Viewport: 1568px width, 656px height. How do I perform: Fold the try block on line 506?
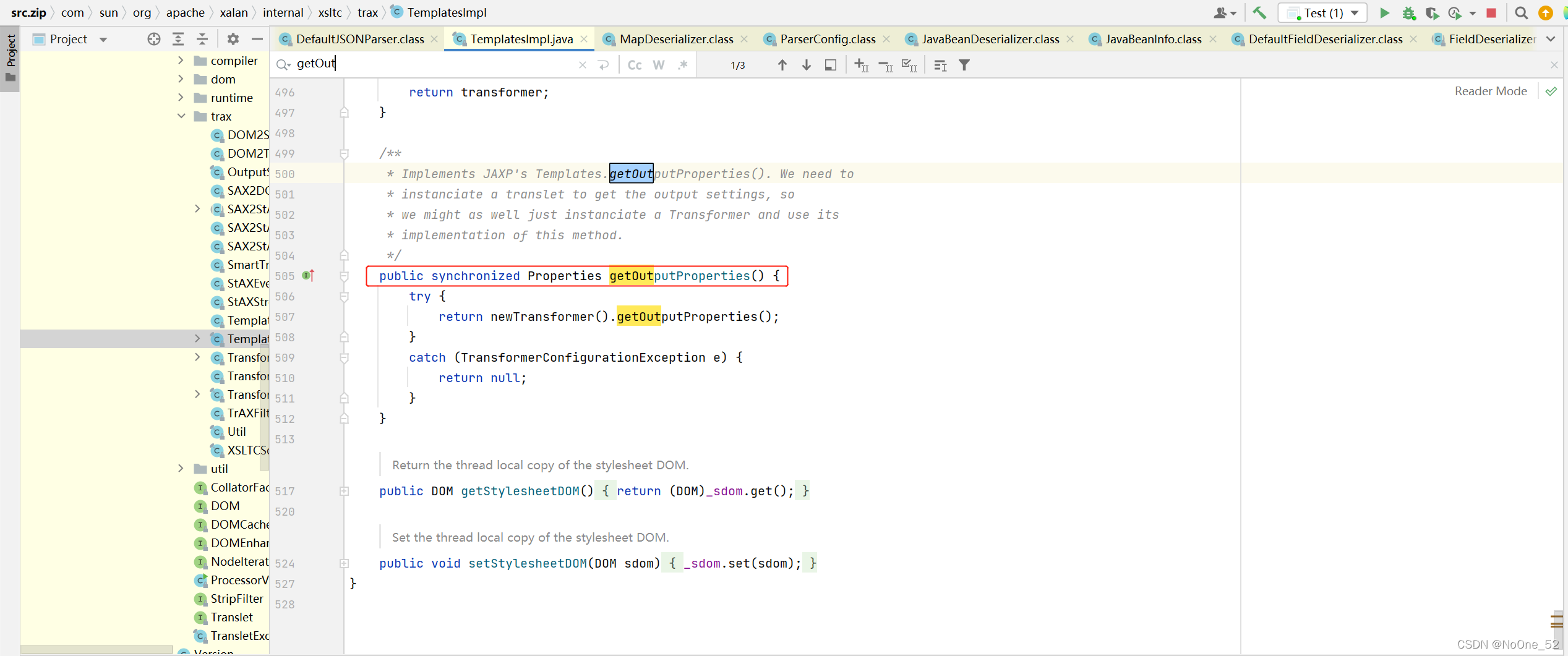click(x=345, y=296)
